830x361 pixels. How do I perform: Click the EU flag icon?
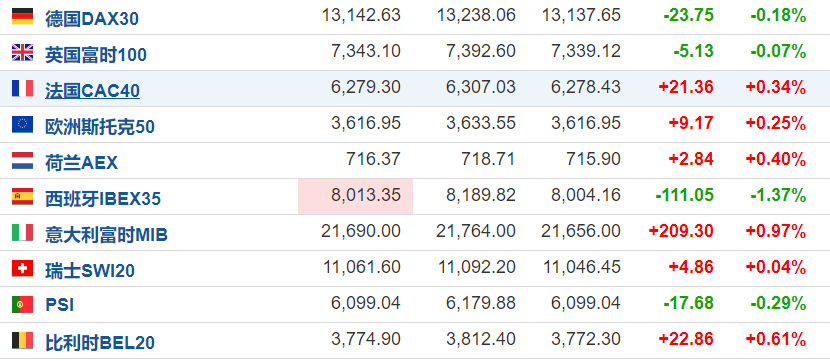pyautogui.click(x=22, y=125)
